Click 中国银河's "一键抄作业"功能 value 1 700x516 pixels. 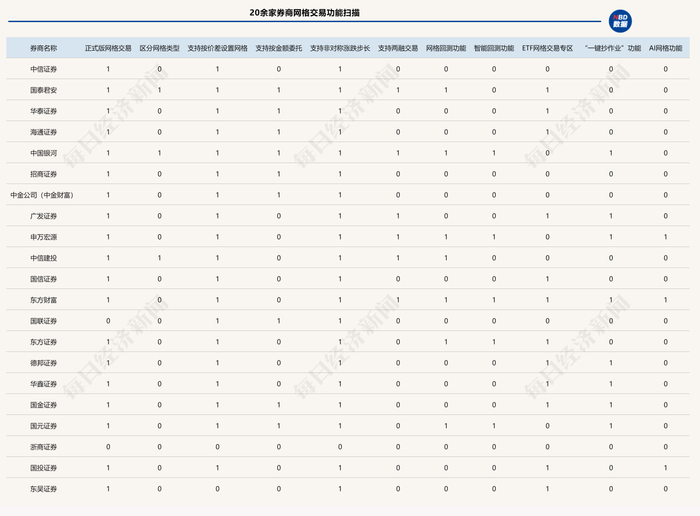611,153
